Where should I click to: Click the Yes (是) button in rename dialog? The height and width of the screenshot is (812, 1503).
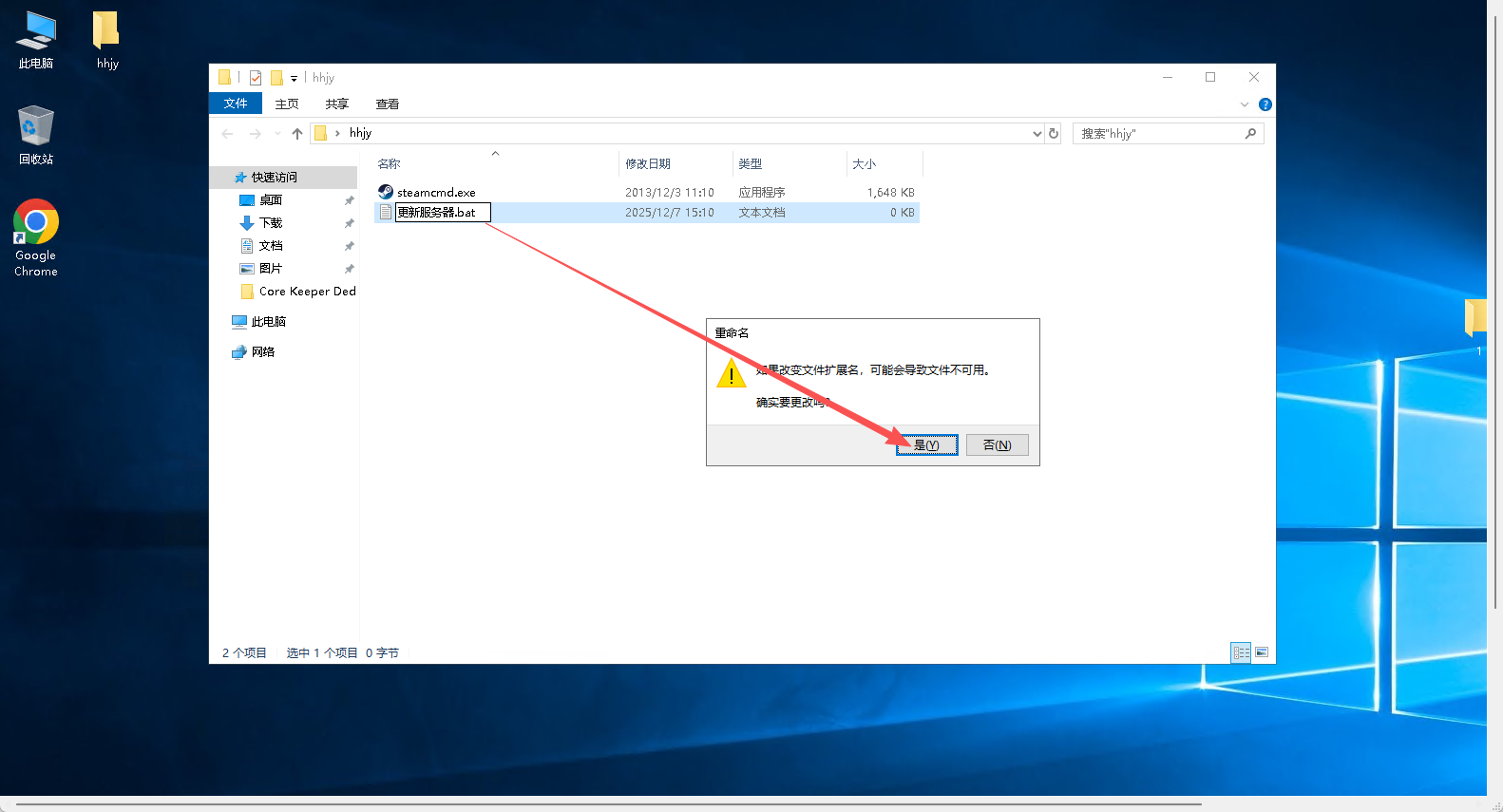(926, 445)
